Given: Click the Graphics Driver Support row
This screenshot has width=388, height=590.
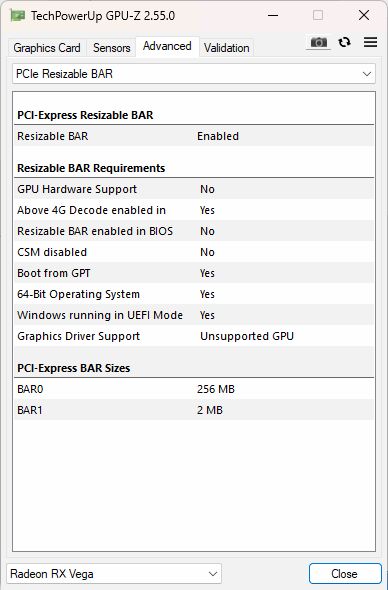Looking at the screenshot, I should [x=195, y=336].
